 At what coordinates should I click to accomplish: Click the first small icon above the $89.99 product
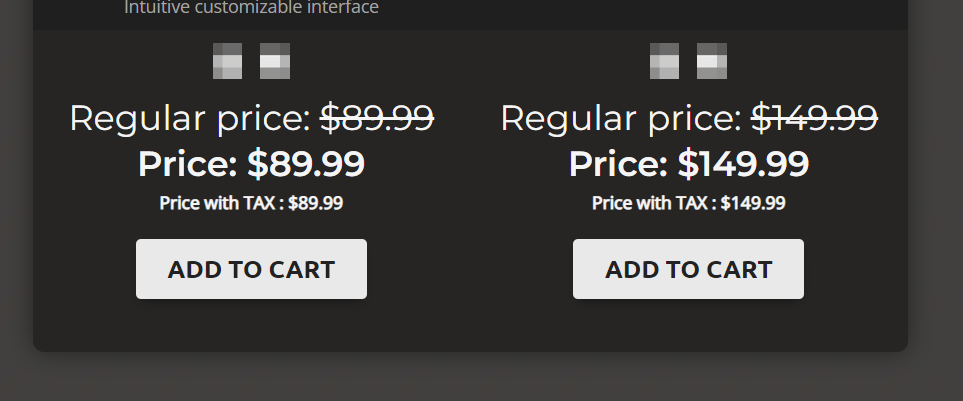pos(227,61)
